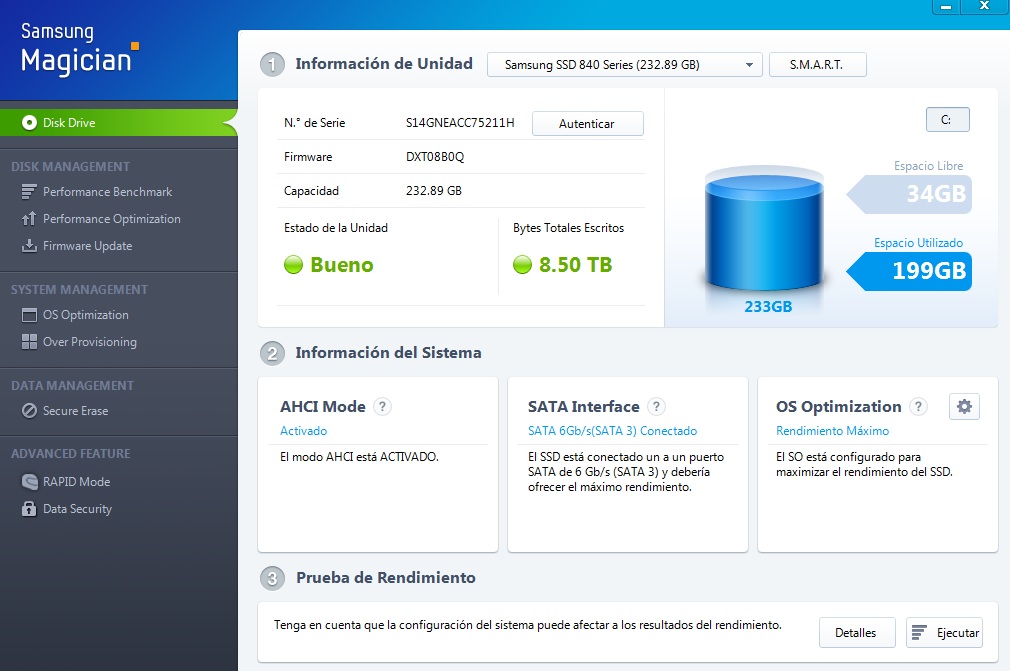Click the 232.89 GB capacity value

[x=434, y=191]
